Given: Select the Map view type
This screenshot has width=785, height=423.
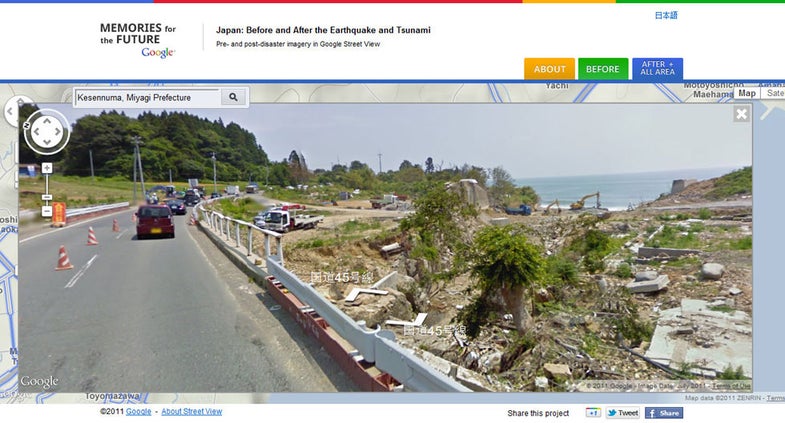Looking at the screenshot, I should 746,93.
